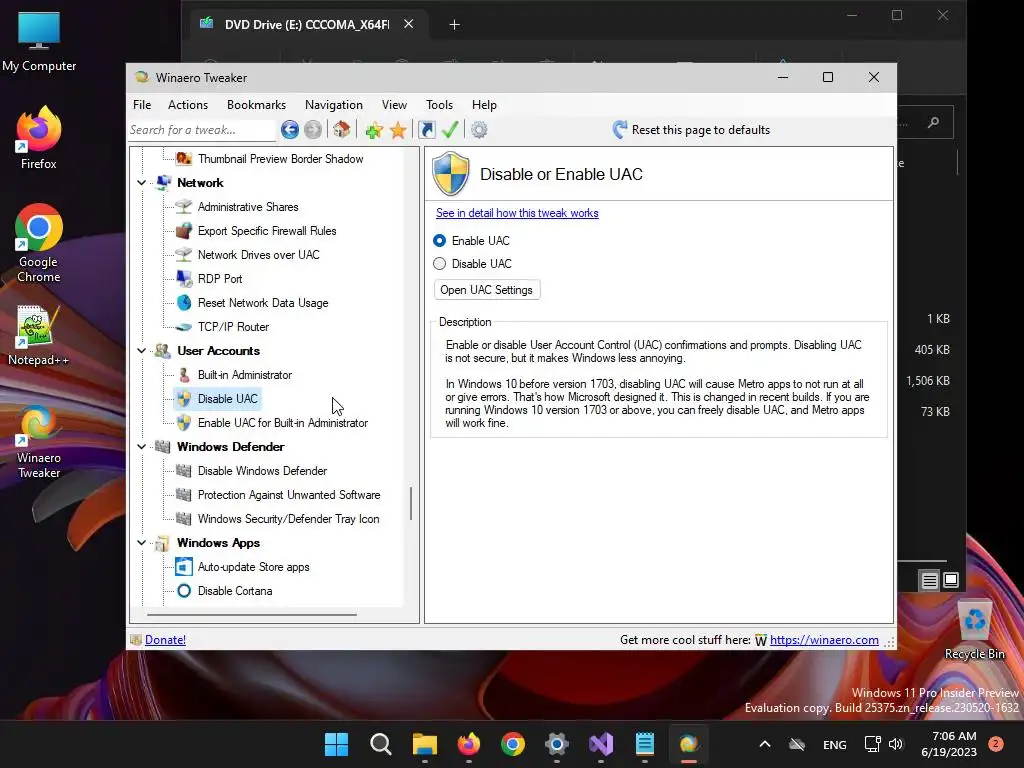Add this tweak to bookmarks icon
The height and width of the screenshot is (768, 1024).
(x=374, y=130)
